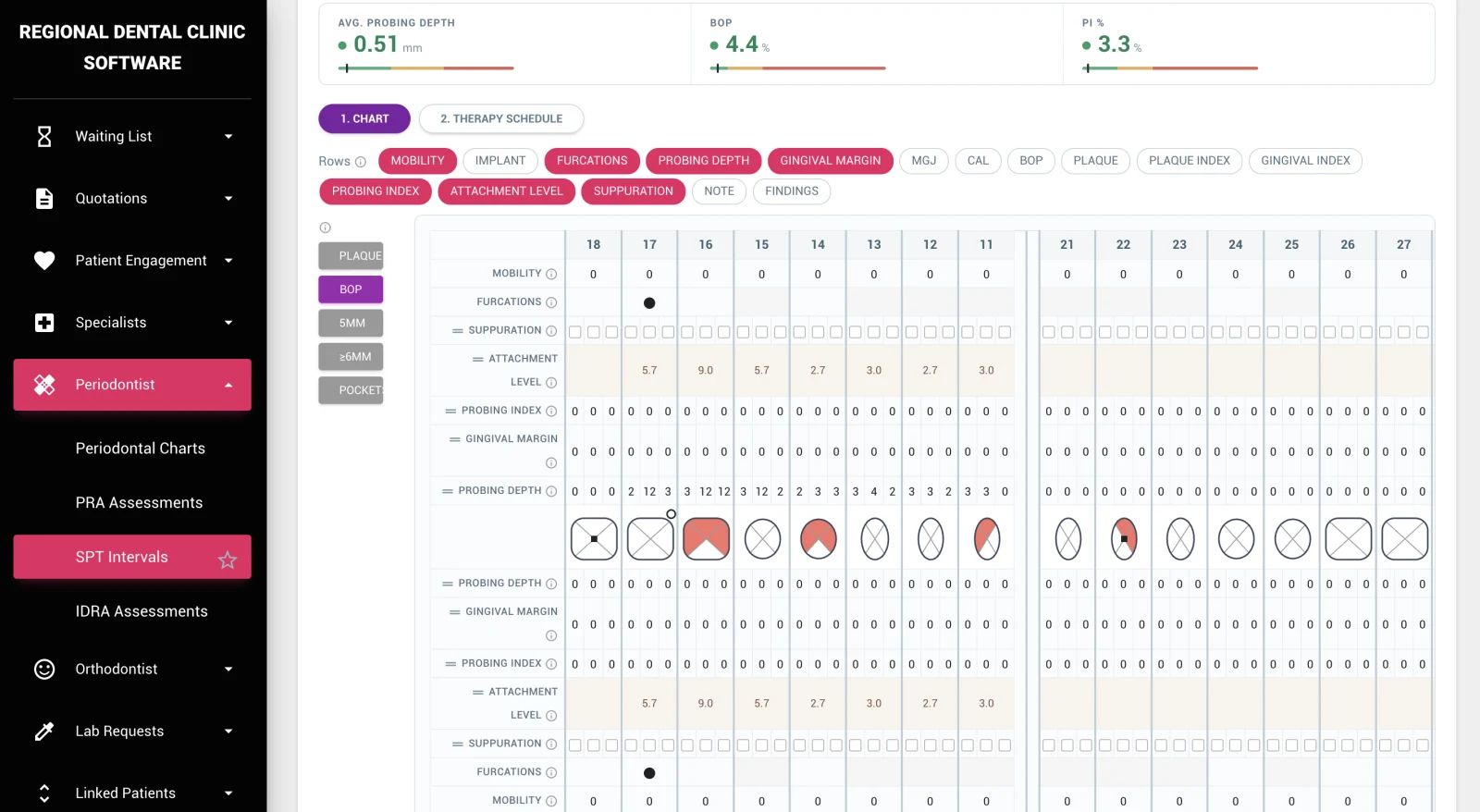This screenshot has height=812, width=1480.
Task: Open SPT Intervals submenu item
Action: tap(132, 557)
